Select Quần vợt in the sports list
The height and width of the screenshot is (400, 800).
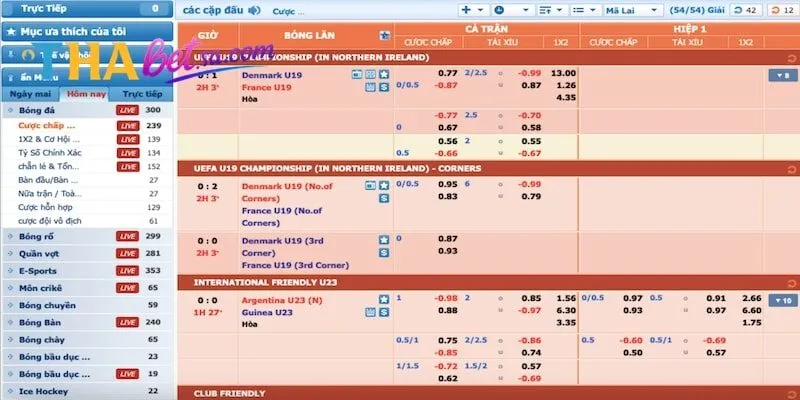click(x=38, y=253)
